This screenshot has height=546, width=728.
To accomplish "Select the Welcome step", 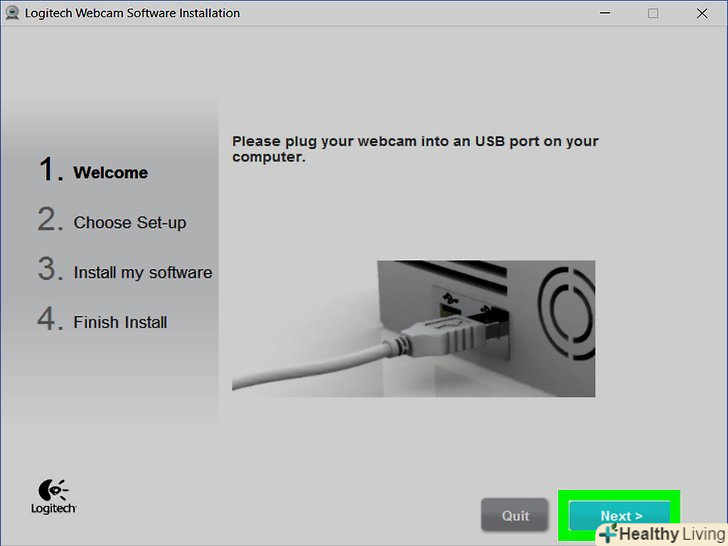I will 93,170.
